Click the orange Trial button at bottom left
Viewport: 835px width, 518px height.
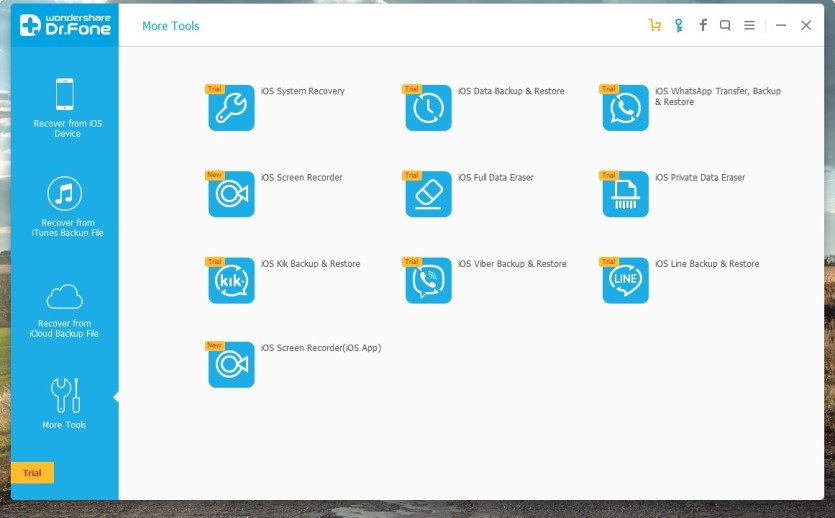pos(32,473)
